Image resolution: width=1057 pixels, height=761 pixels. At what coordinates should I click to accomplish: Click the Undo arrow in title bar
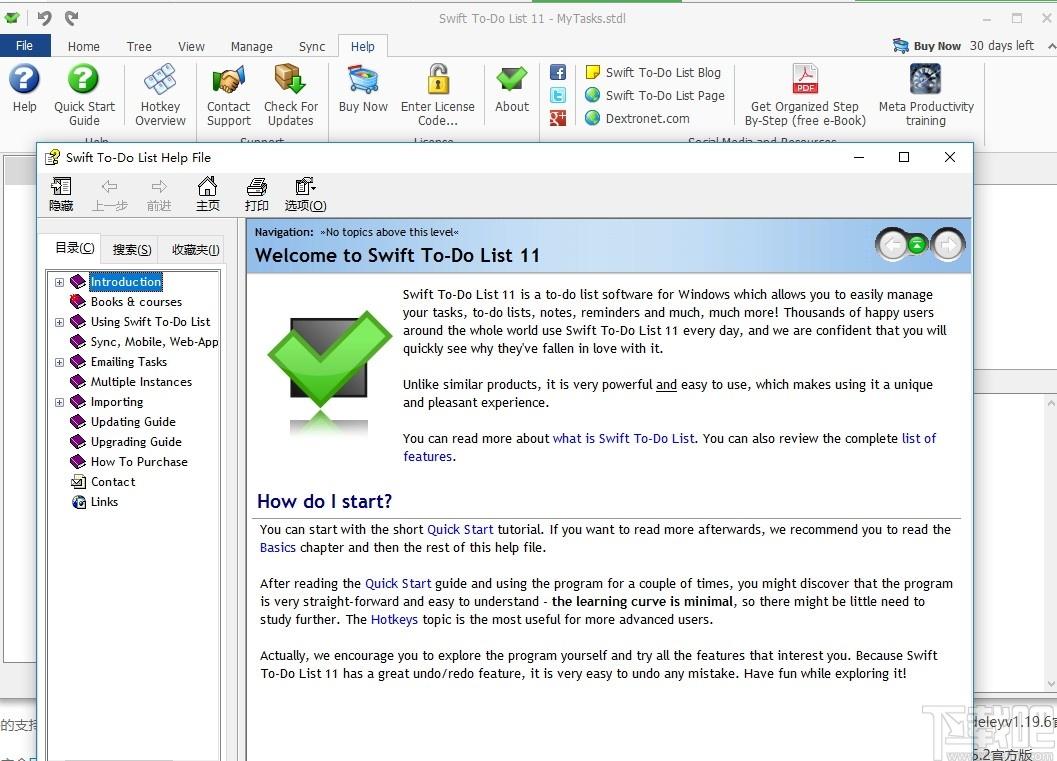[44, 18]
